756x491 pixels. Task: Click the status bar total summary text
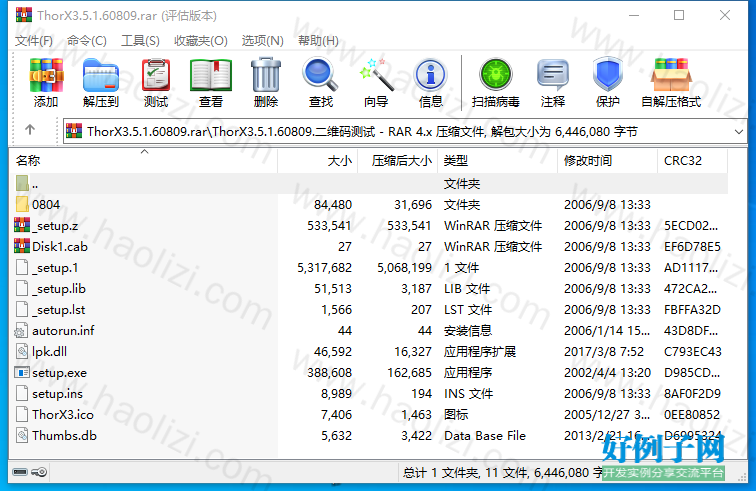501,472
